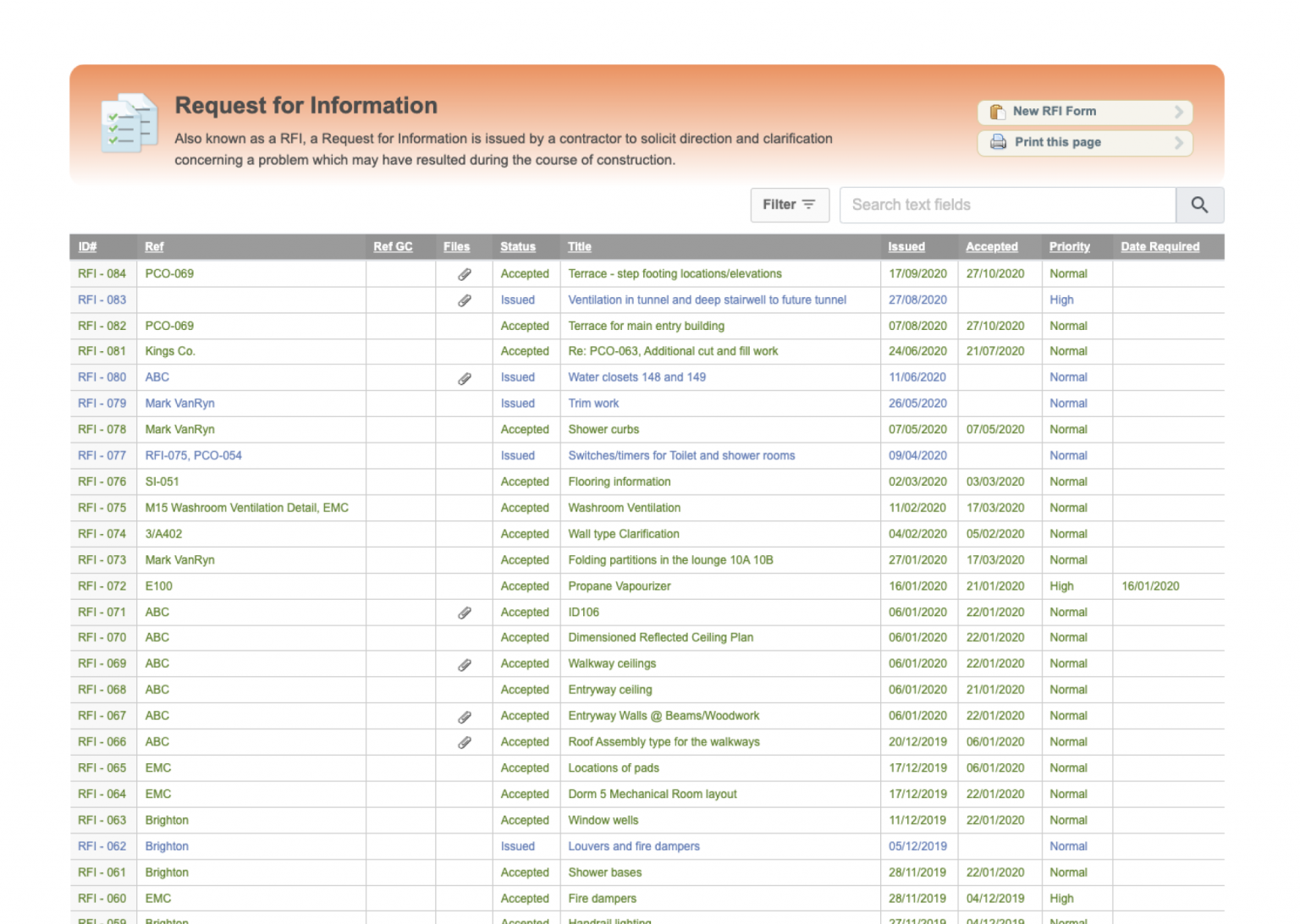This screenshot has height=924, width=1300.
Task: Open the Roof Assembly attachment on RFI - 066
Action: tap(464, 742)
